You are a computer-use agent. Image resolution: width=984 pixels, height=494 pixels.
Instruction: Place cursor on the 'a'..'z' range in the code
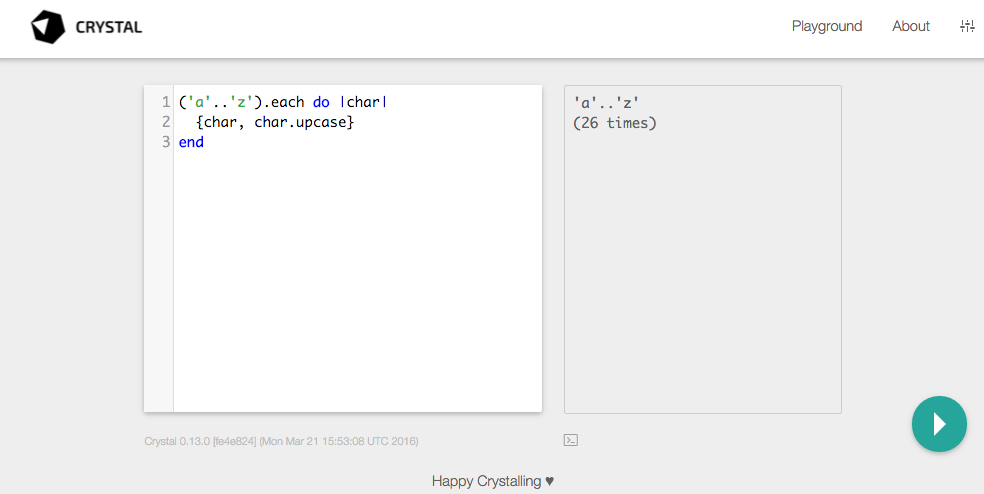[217, 102]
